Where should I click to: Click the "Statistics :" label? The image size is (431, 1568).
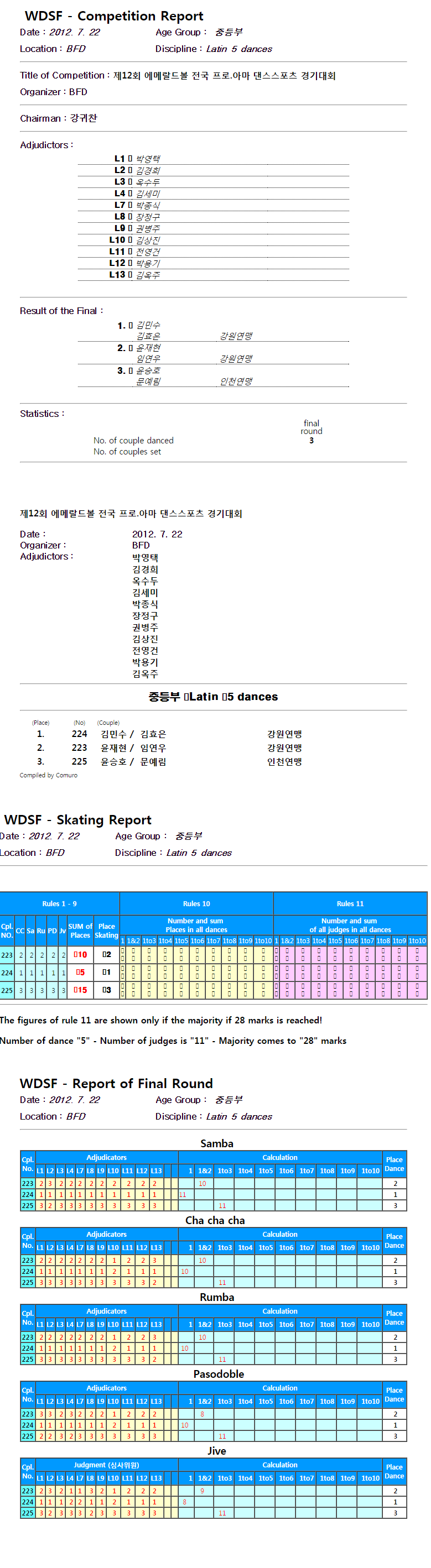tap(42, 414)
